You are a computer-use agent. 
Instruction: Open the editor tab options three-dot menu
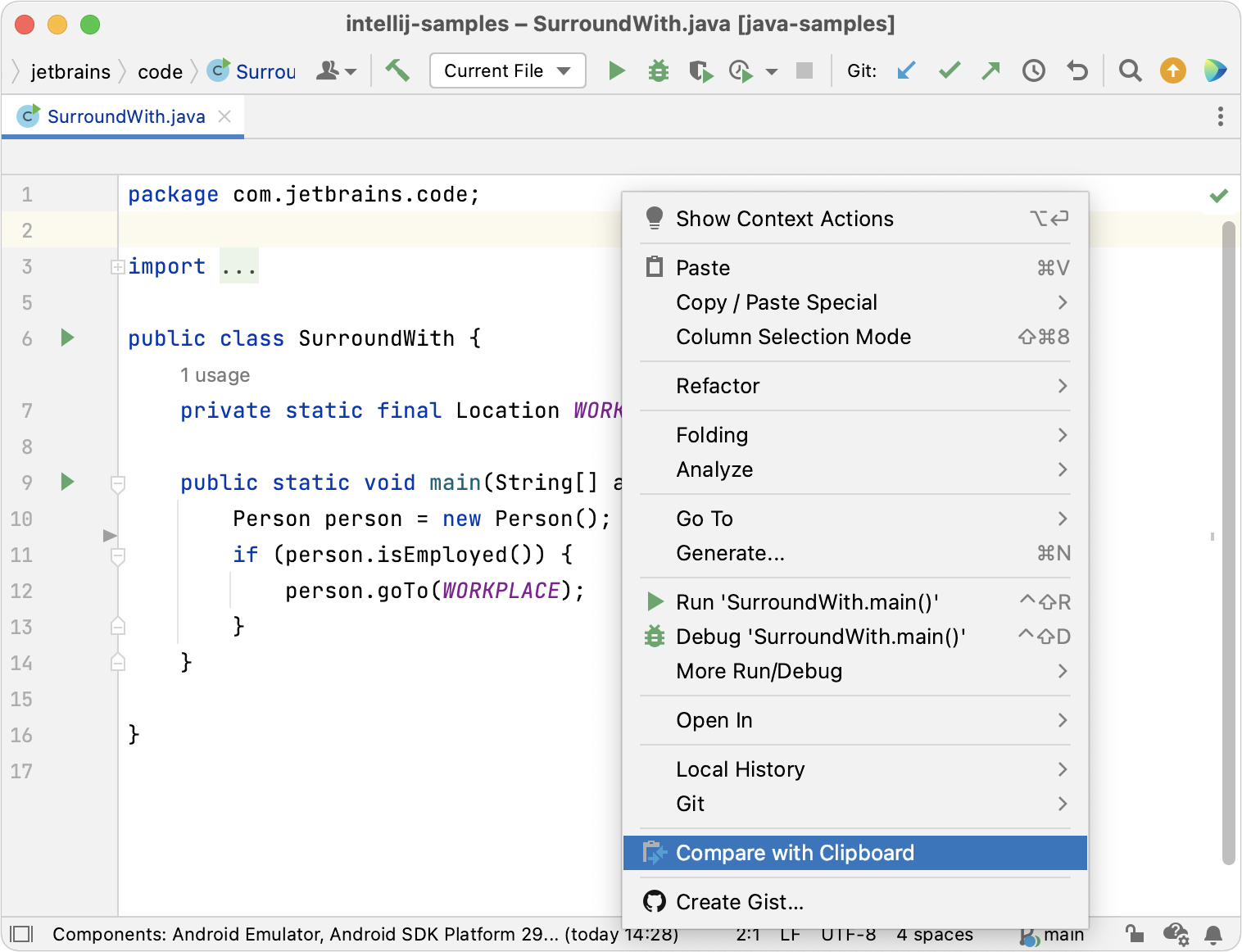[x=1220, y=116]
